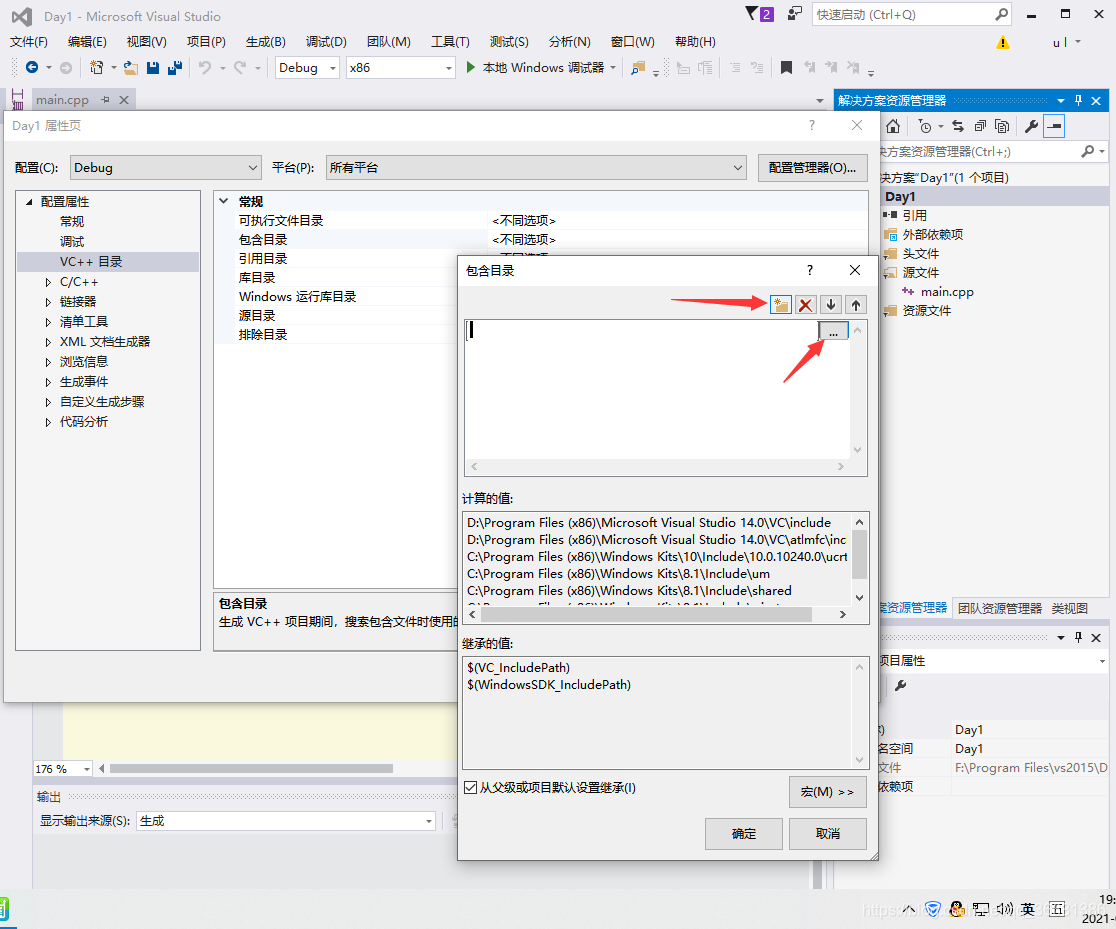
Task: Click the red X delete line icon
Action: click(806, 305)
